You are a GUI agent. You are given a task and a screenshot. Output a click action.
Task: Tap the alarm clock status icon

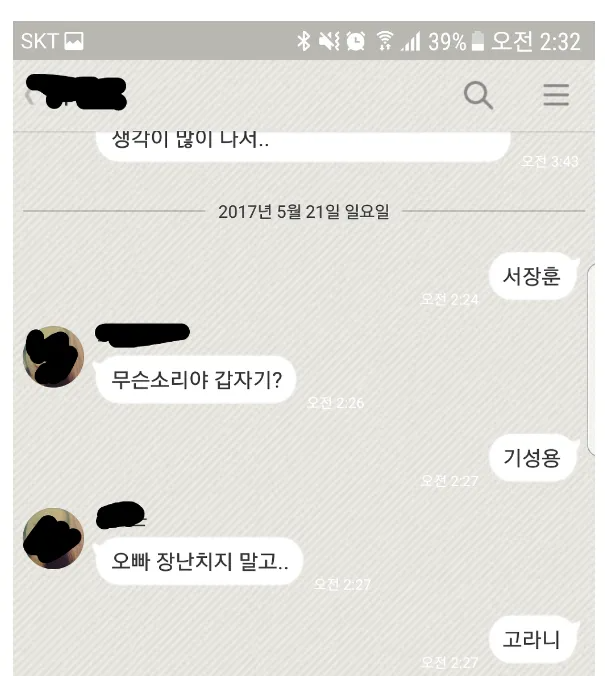coord(355,41)
